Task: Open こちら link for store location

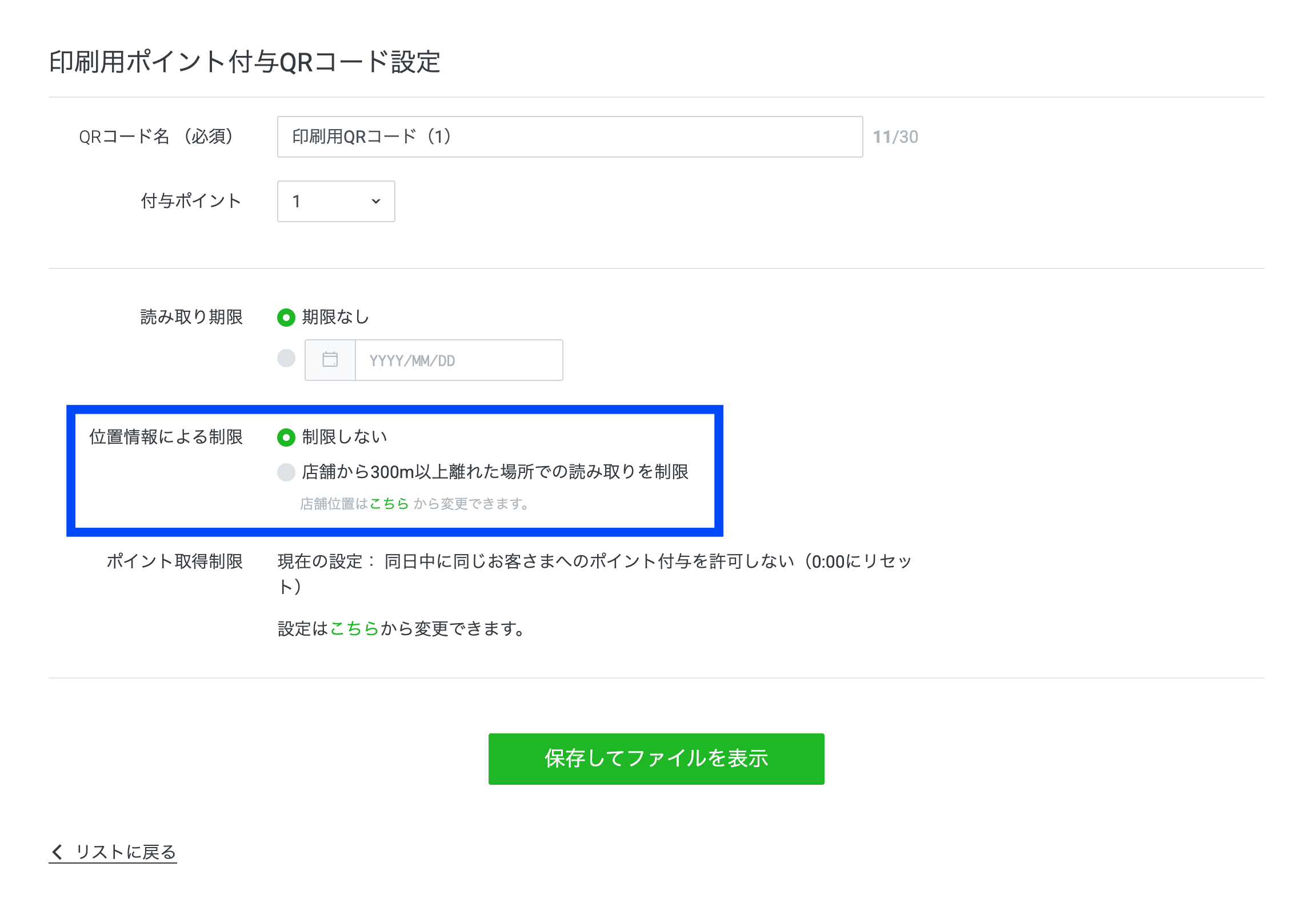Action: point(389,504)
